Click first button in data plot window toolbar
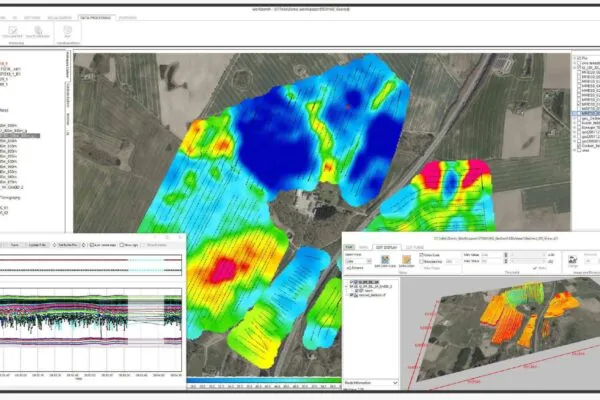The width and height of the screenshot is (600, 400). tap(15, 245)
